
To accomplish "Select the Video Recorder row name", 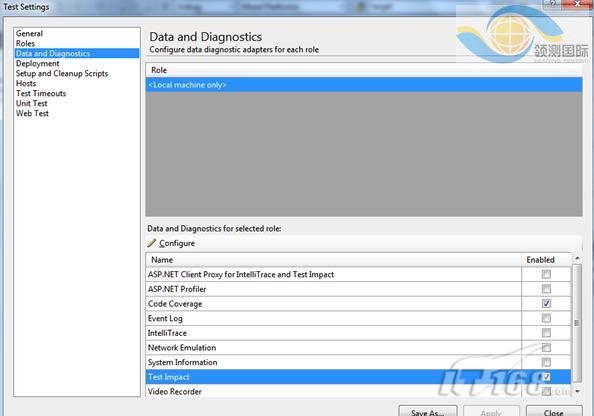I will (x=175, y=391).
